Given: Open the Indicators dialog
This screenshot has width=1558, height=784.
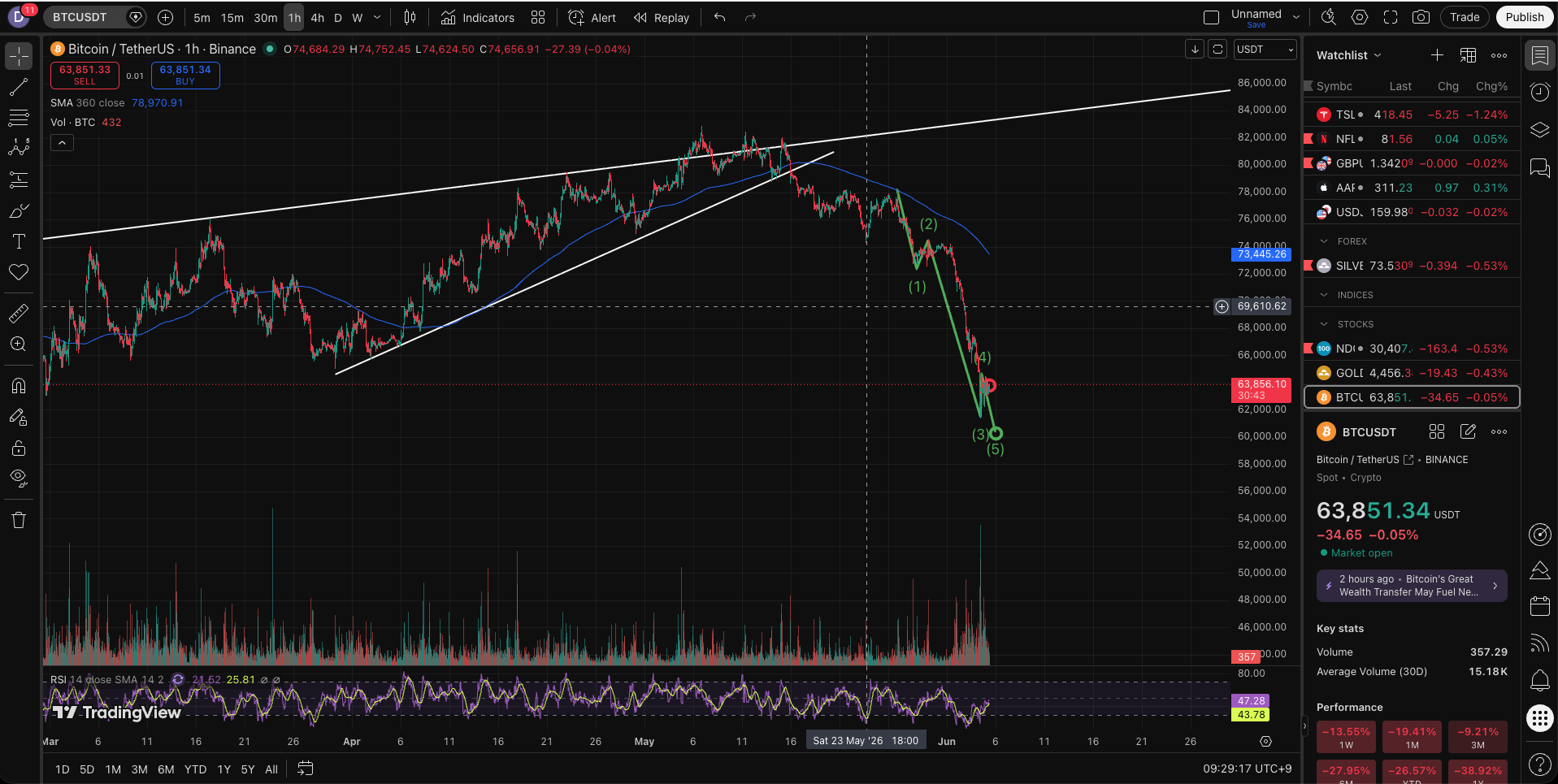Looking at the screenshot, I should click(478, 17).
